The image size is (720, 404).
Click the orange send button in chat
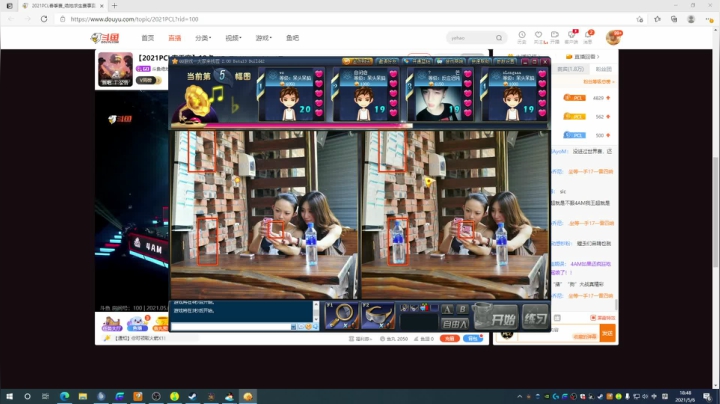(x=607, y=333)
